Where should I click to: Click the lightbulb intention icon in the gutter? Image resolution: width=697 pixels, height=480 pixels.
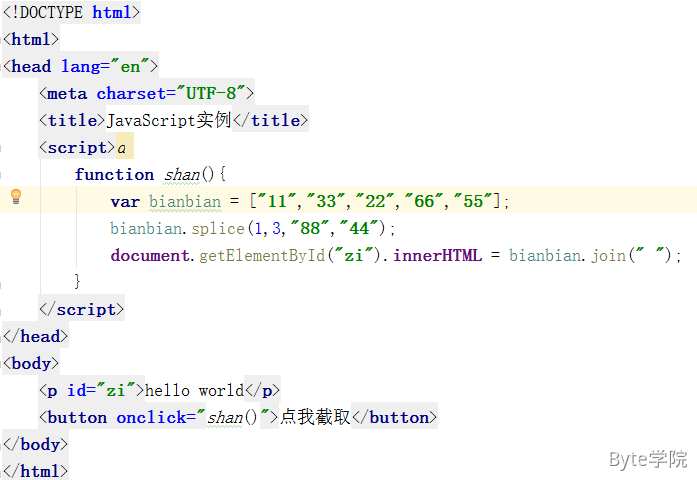tap(16, 196)
